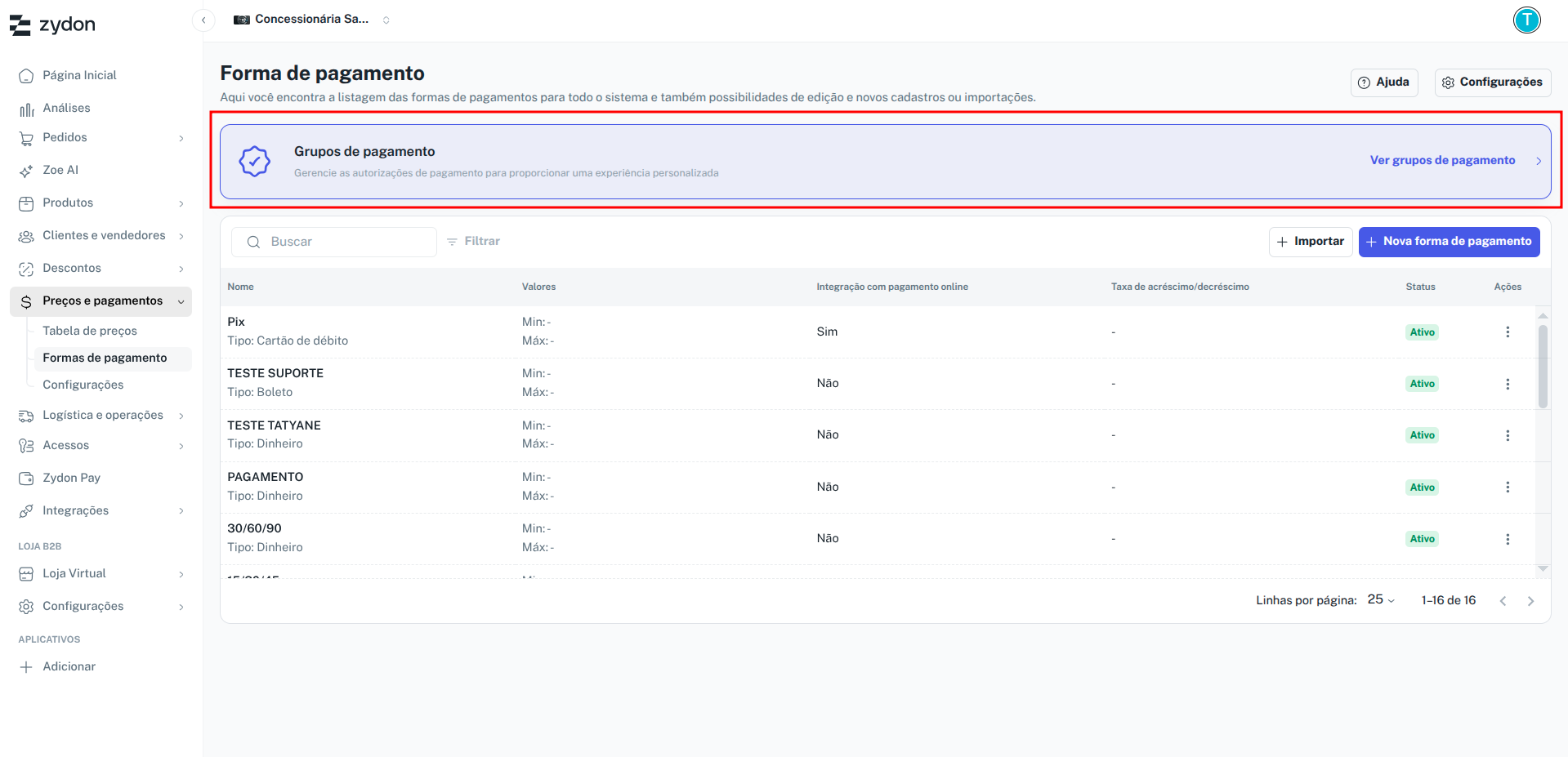This screenshot has height=757, width=1568.
Task: Collapse the sidebar with the chevron button
Action: coord(203,20)
